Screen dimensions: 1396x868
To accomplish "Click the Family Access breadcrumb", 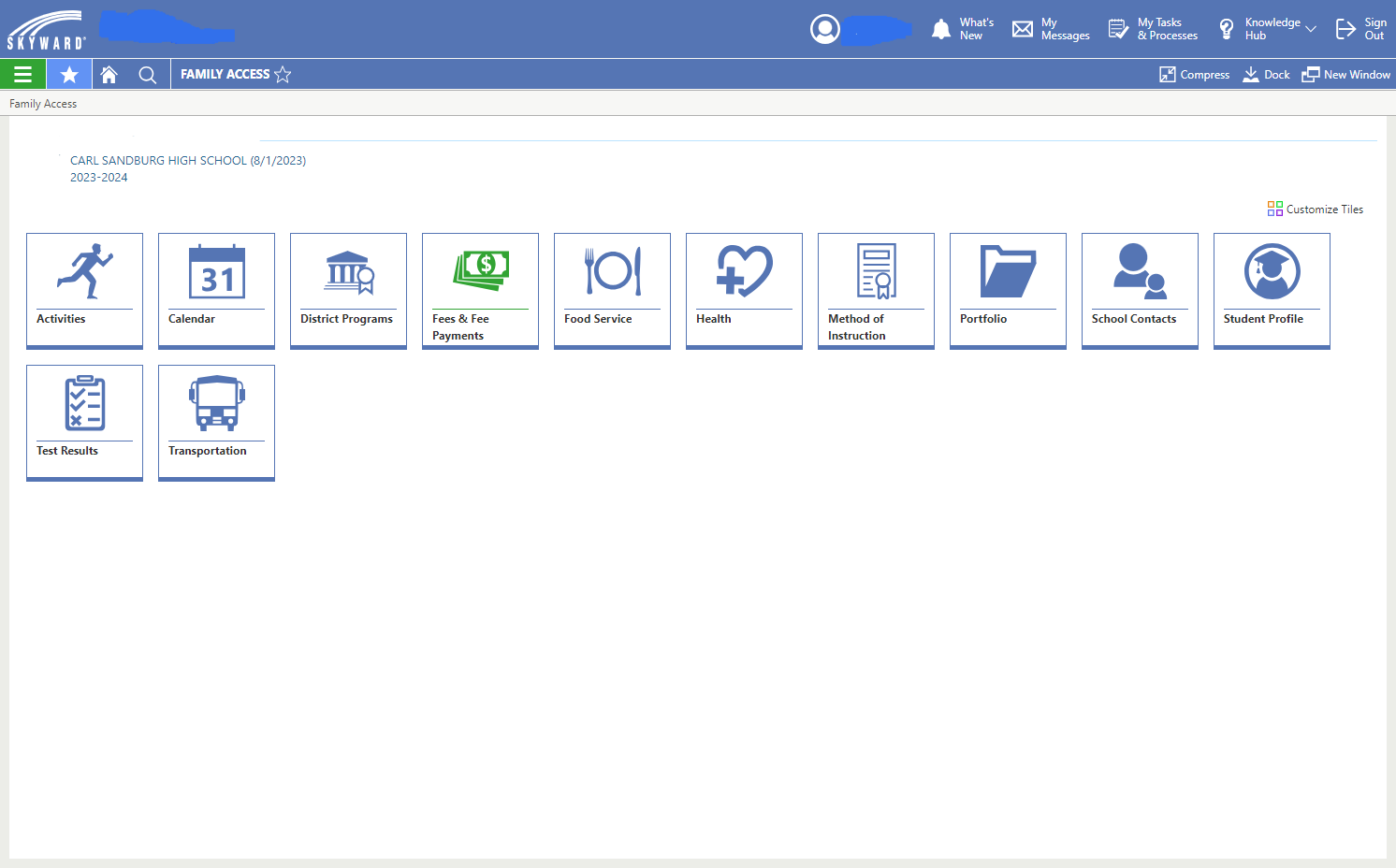I will [43, 104].
